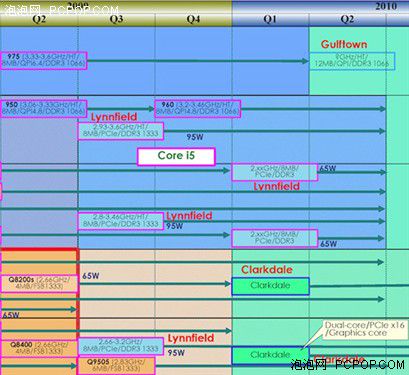Click the Core i5 label box

tap(176, 157)
